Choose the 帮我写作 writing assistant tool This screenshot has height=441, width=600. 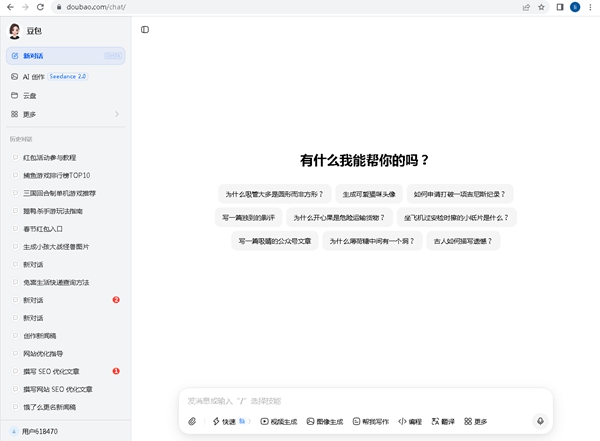pos(371,422)
